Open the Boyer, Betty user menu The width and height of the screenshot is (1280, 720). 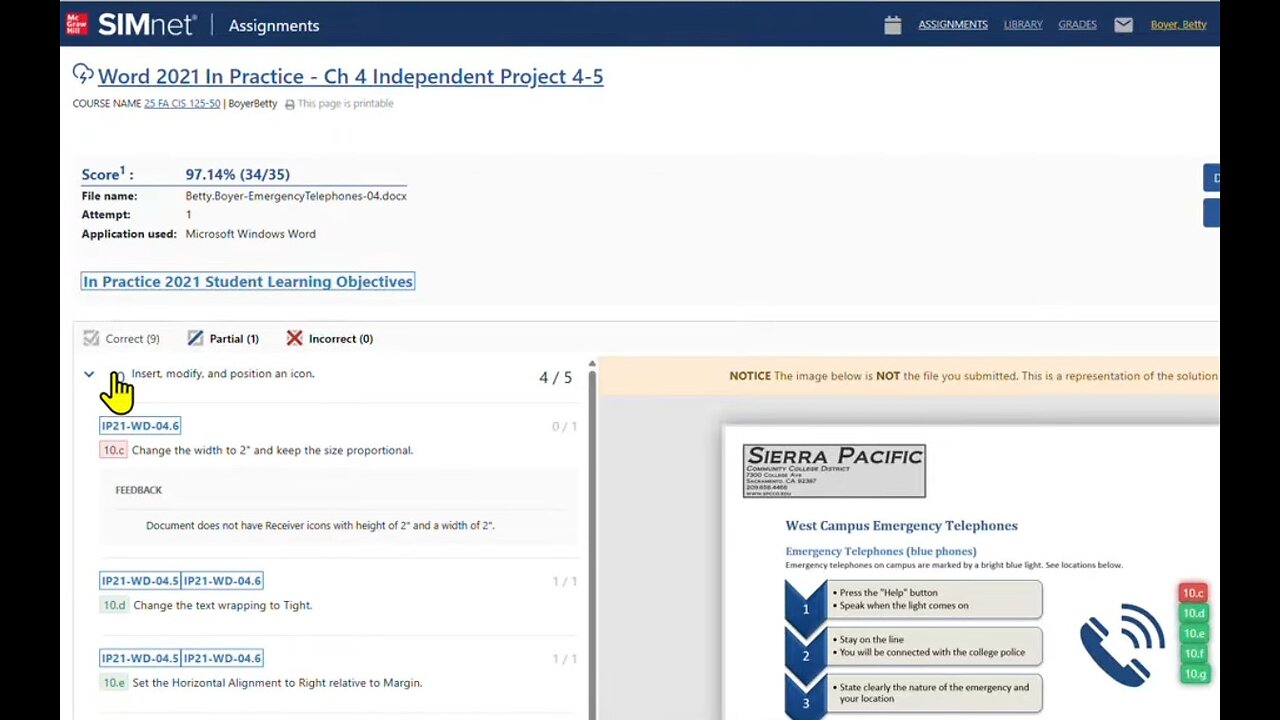(x=1178, y=25)
